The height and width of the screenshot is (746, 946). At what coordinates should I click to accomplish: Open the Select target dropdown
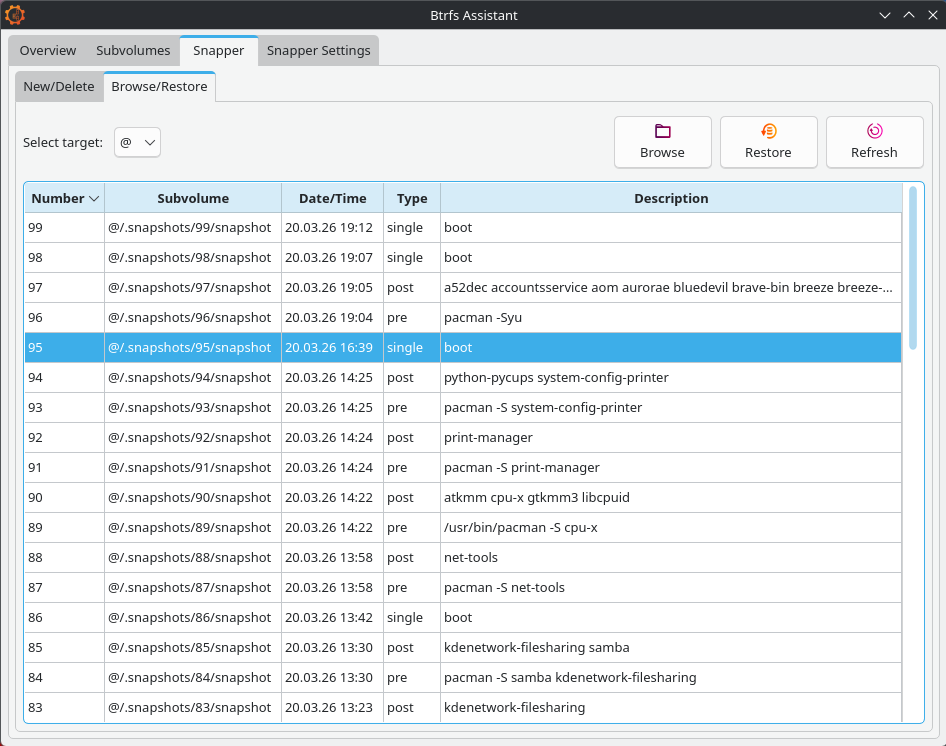[x=138, y=142]
